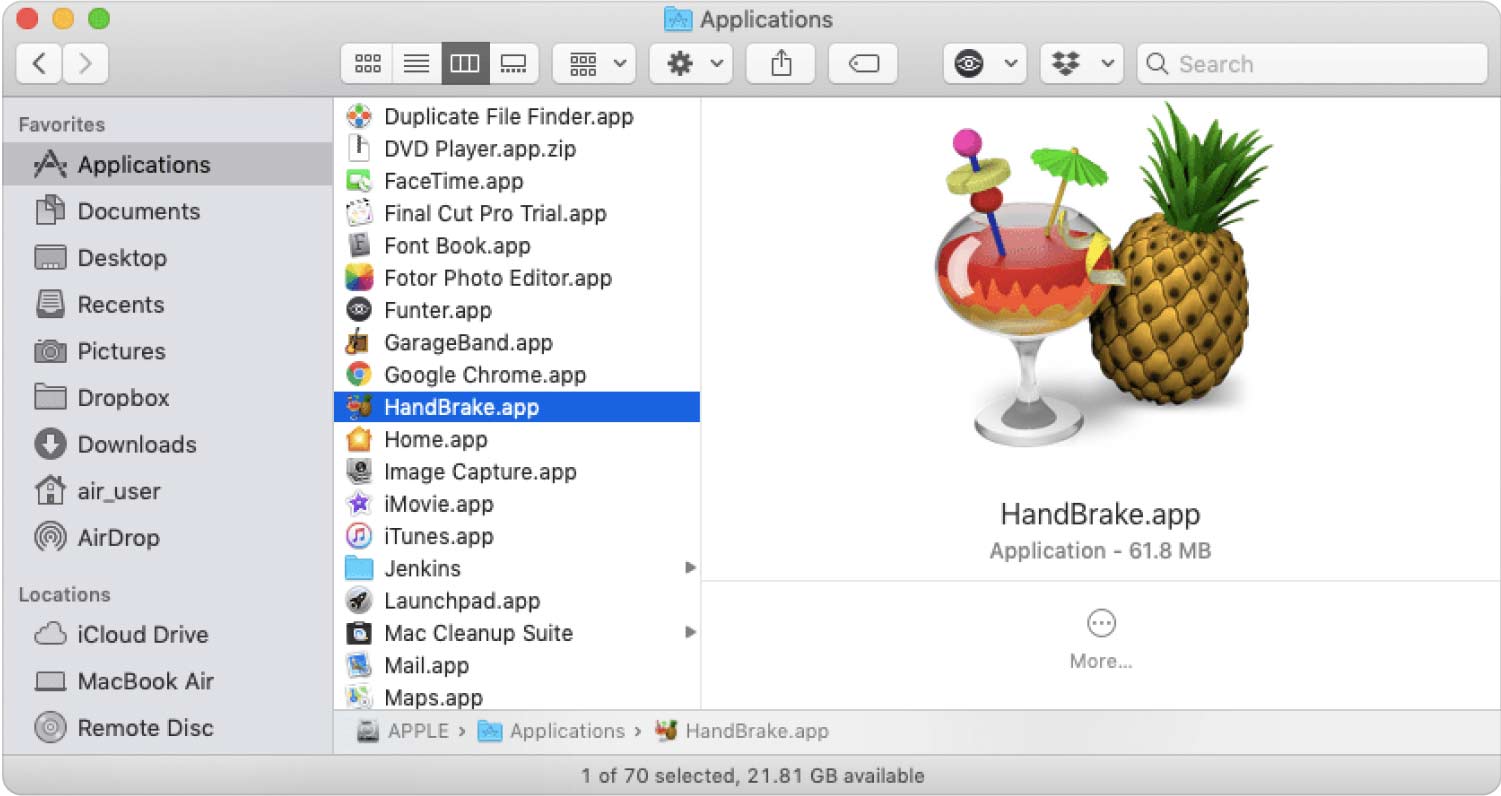Open Dropbox folder in the sidebar
Viewport: 1501px width, 796px height.
pyautogui.click(x=167, y=398)
